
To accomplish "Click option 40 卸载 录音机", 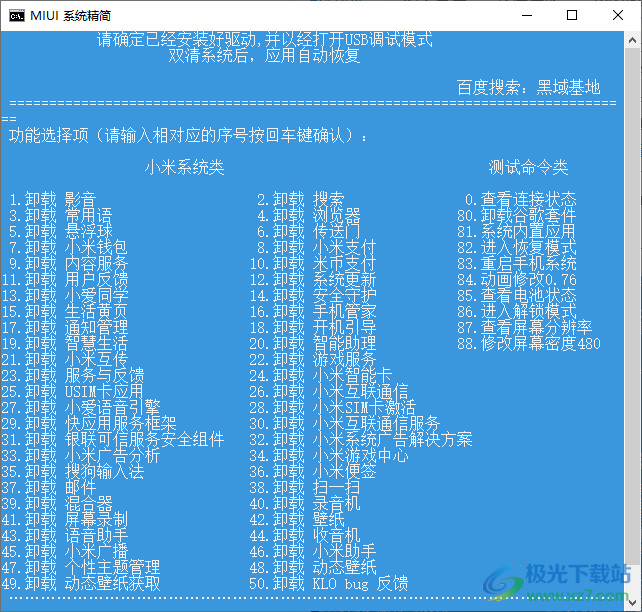I will pyautogui.click(x=305, y=504).
